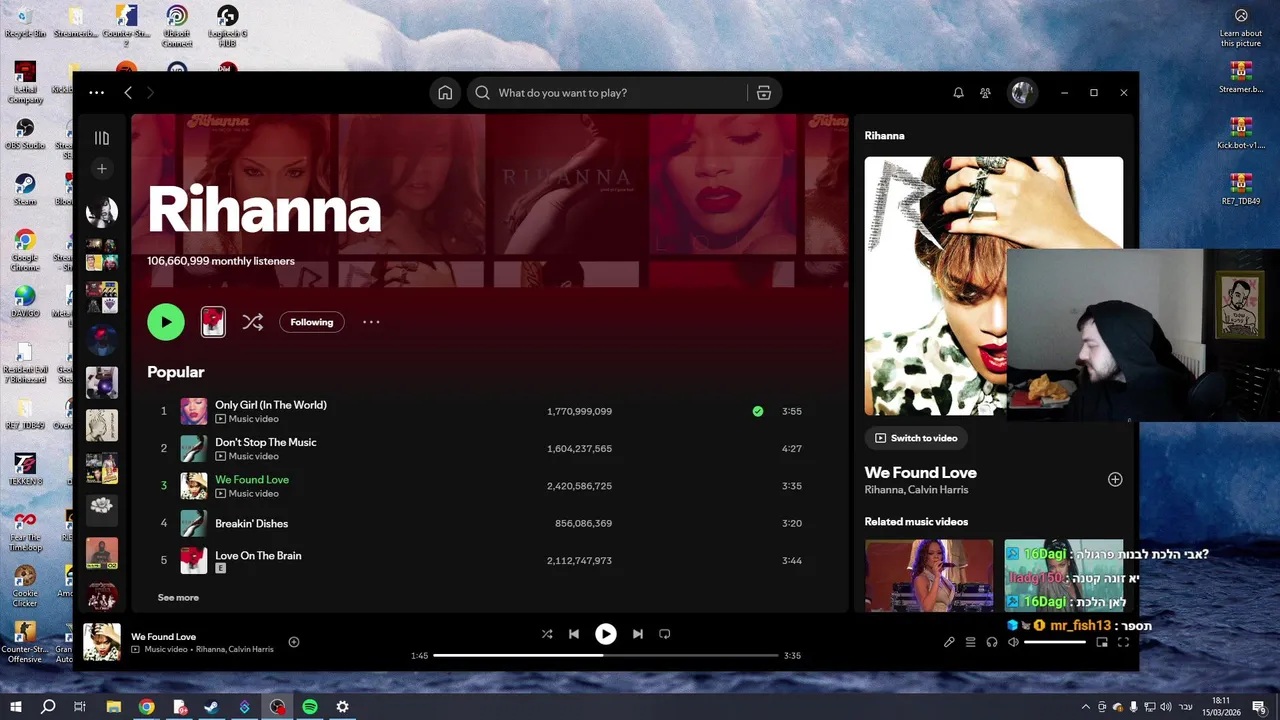
Task: Open lyrics microphone icon in player bar
Action: (x=949, y=642)
